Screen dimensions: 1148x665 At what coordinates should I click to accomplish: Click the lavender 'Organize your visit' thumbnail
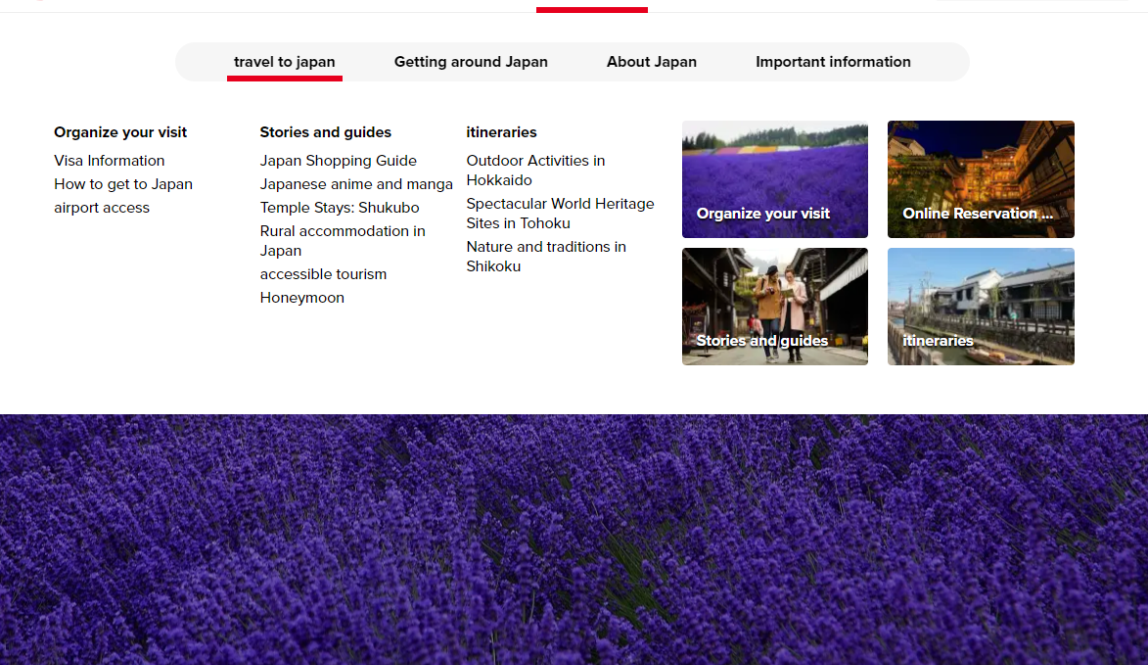pyautogui.click(x=774, y=179)
